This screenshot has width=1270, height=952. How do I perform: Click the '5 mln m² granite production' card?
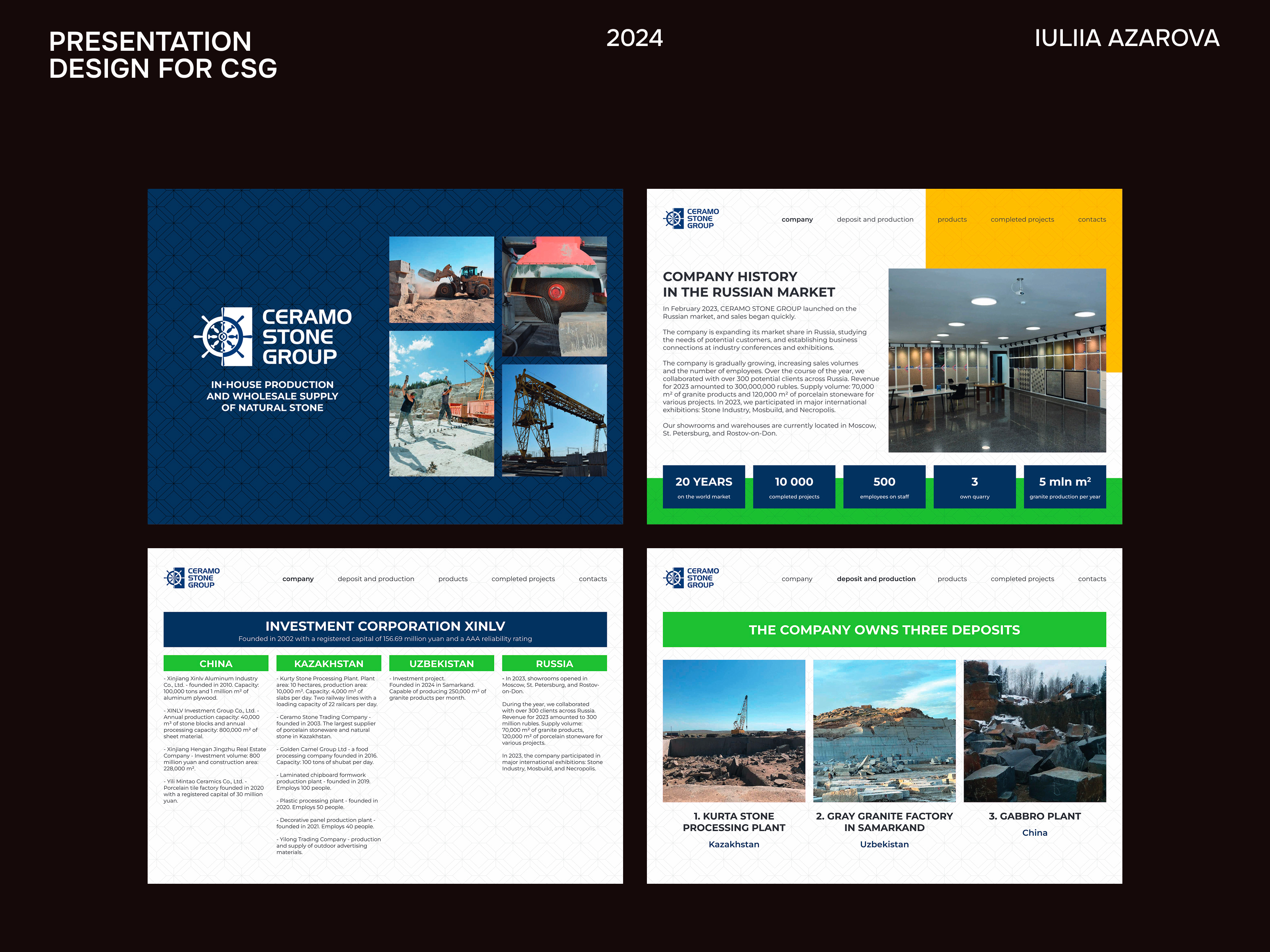(x=1064, y=487)
